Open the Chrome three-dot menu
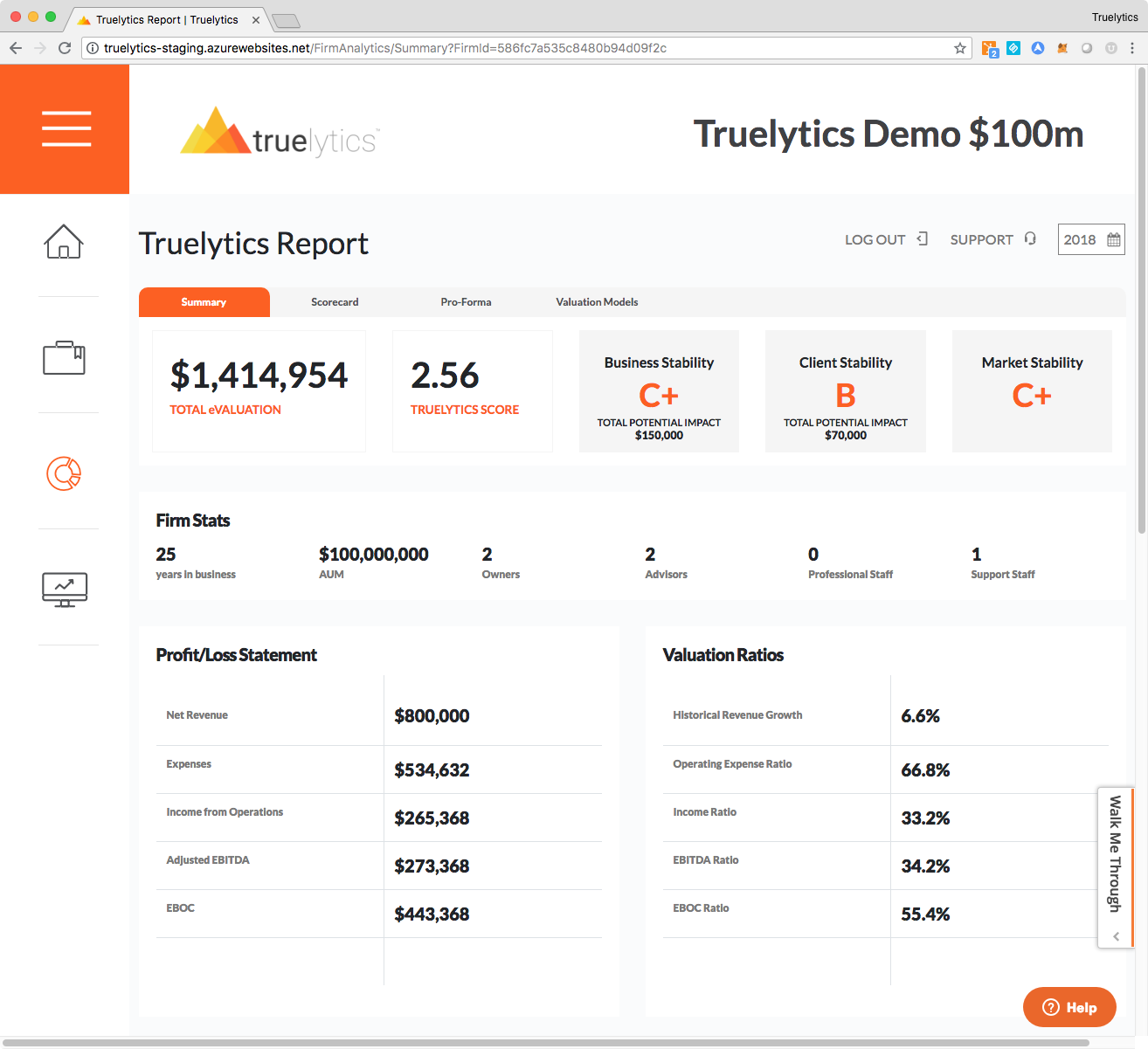 point(1132,48)
